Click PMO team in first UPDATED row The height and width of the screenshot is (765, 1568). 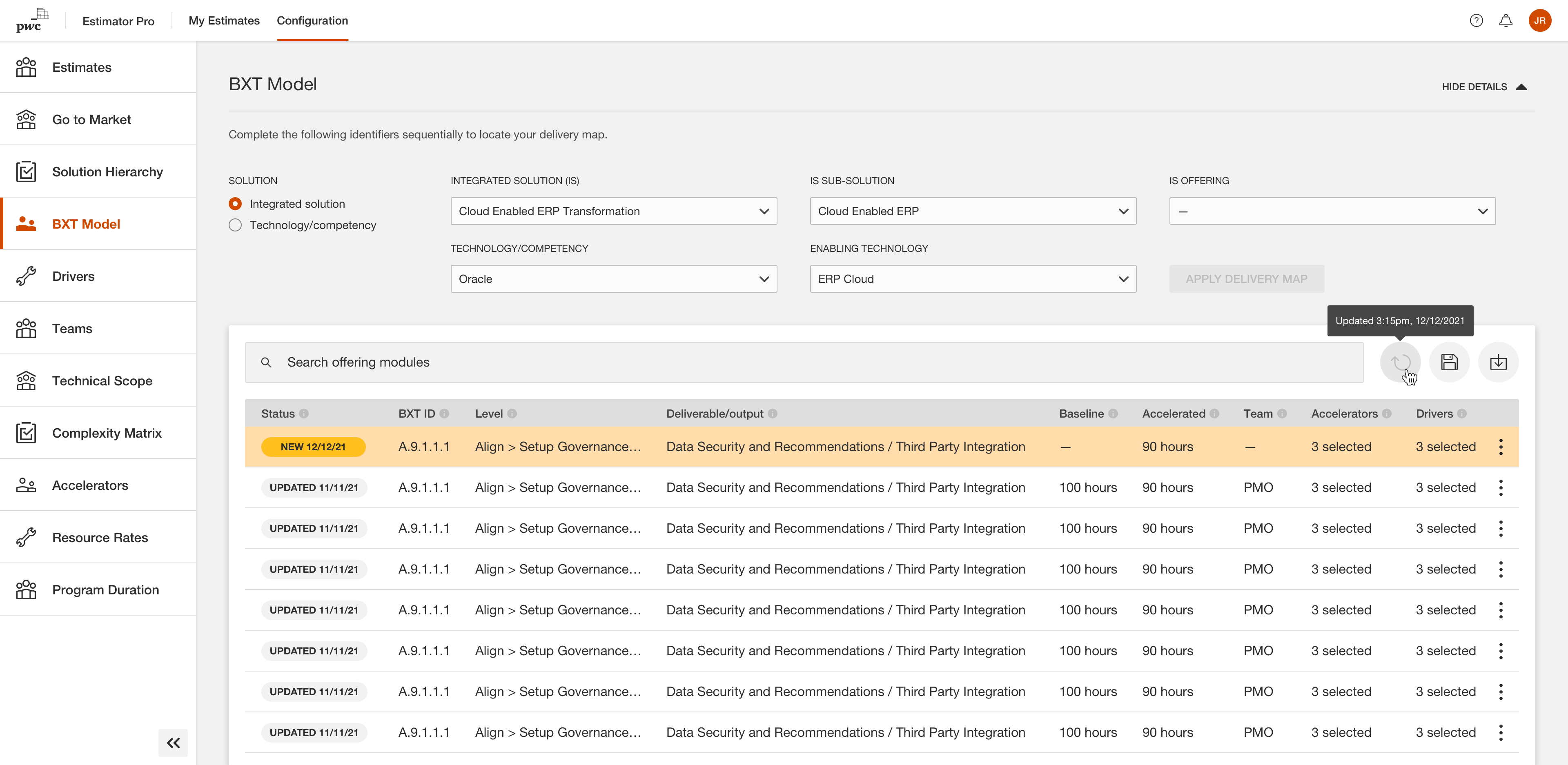click(x=1258, y=487)
